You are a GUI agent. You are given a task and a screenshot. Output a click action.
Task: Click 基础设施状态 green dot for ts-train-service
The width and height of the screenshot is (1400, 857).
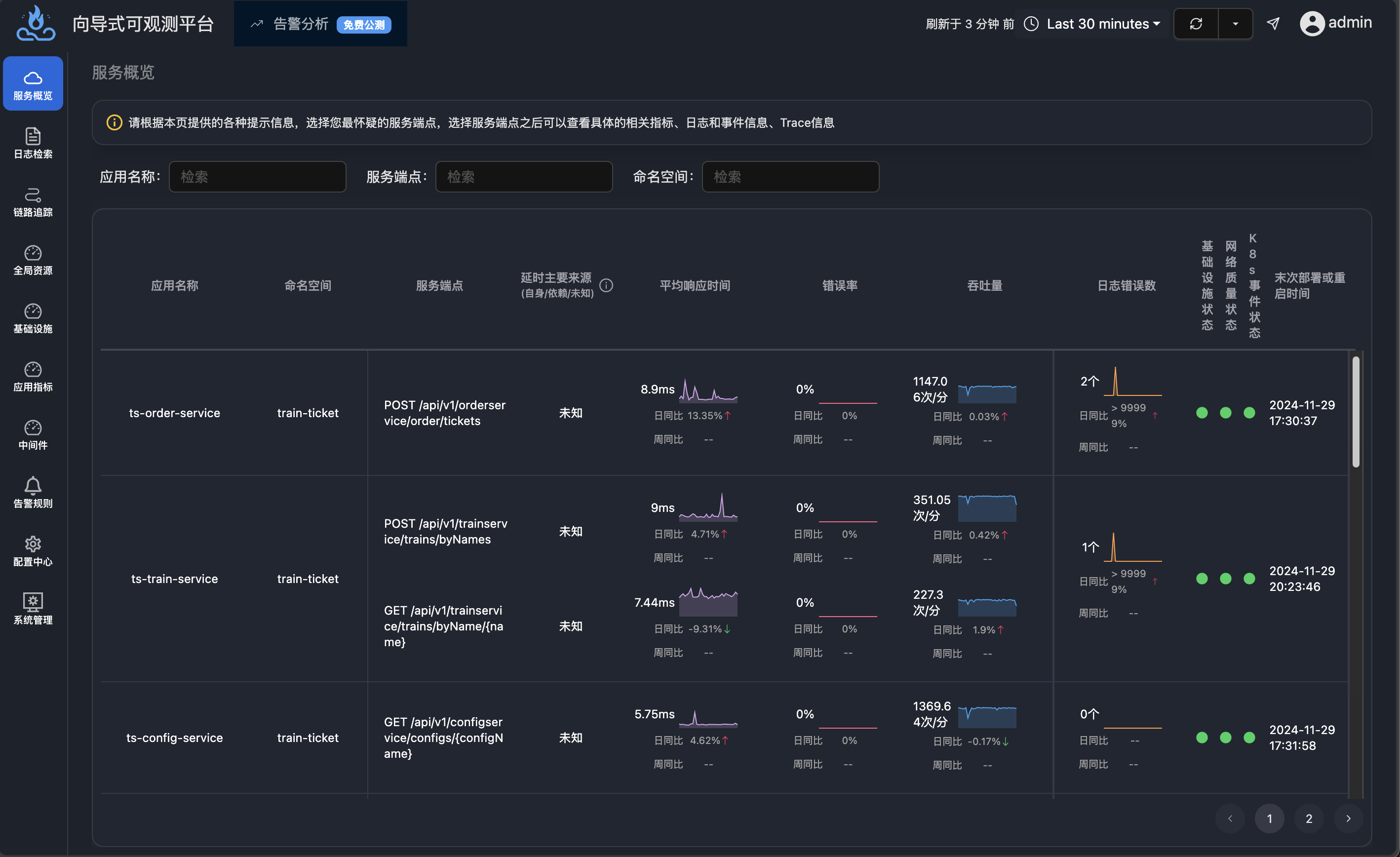pos(1202,579)
